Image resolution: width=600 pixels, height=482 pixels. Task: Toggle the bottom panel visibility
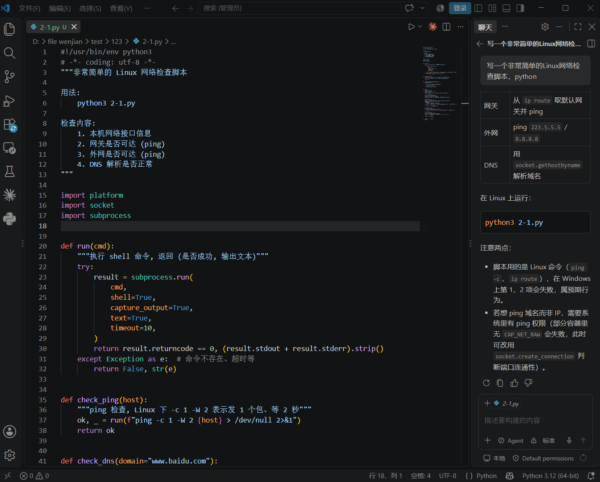pos(506,8)
